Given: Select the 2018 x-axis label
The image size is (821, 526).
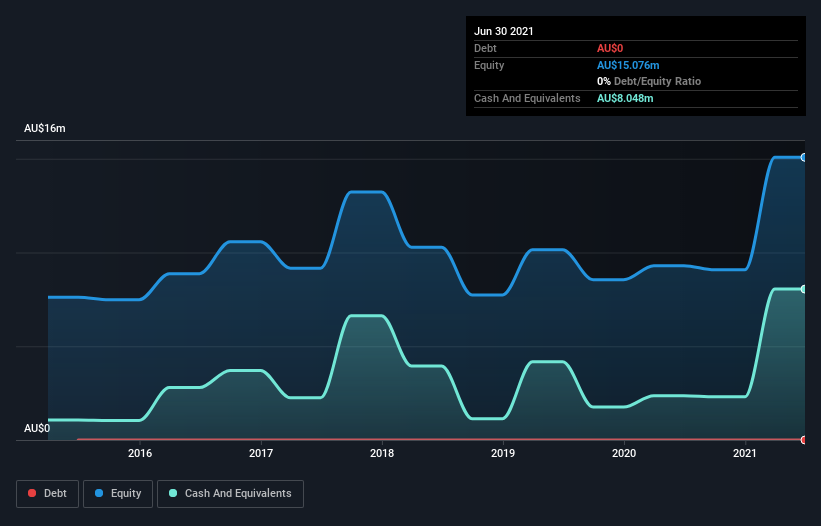Looking at the screenshot, I should click(x=382, y=453).
